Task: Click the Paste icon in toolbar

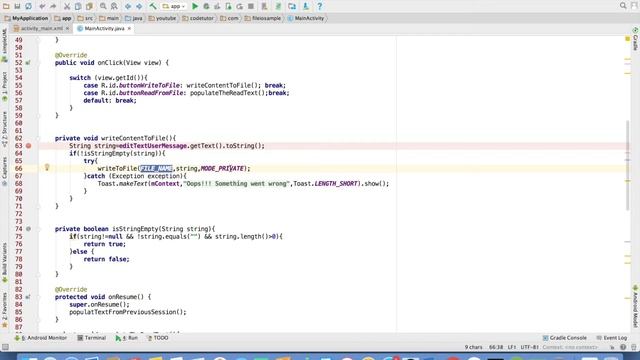Action: point(89,6)
